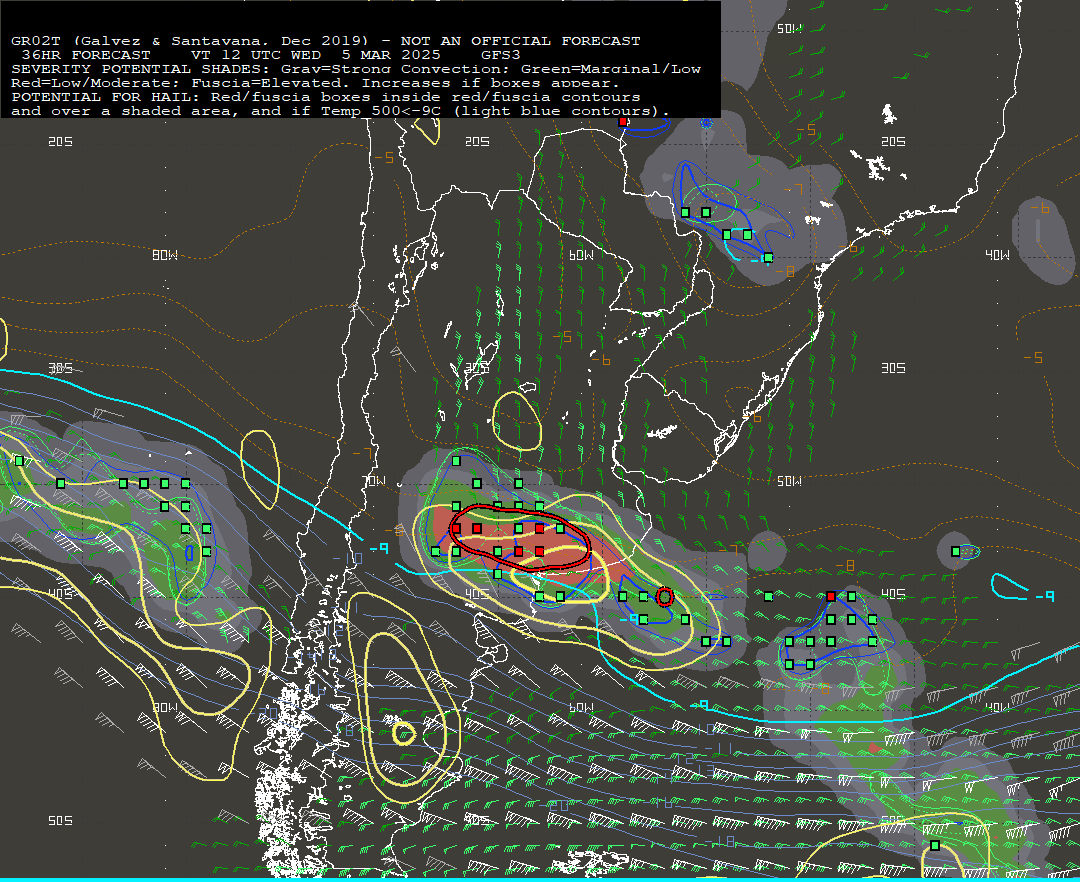
Task: Click the 'NOT AN OFFICIAL FORECAST' header text
Action: tap(520, 41)
